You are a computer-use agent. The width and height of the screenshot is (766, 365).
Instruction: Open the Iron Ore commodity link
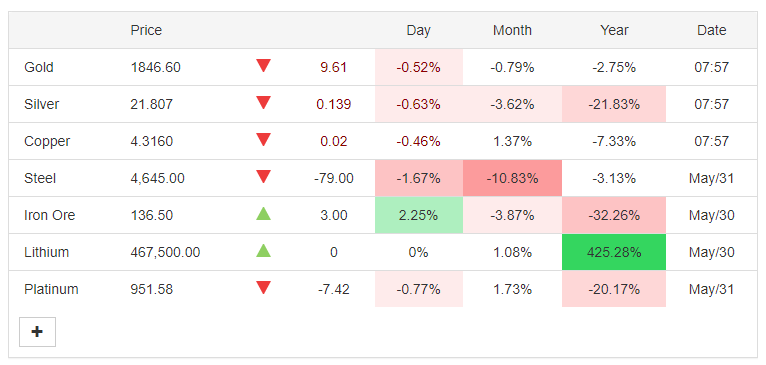point(49,215)
